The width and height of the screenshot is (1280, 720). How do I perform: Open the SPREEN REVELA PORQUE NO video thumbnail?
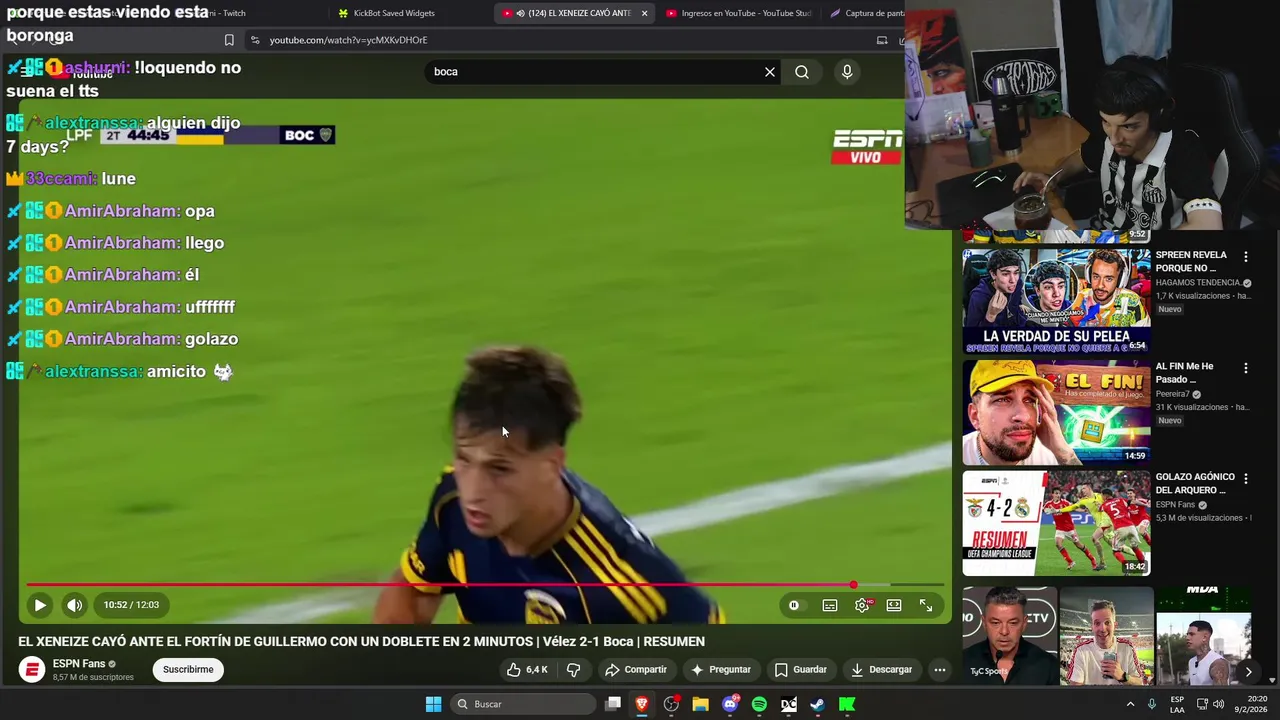[1056, 301]
